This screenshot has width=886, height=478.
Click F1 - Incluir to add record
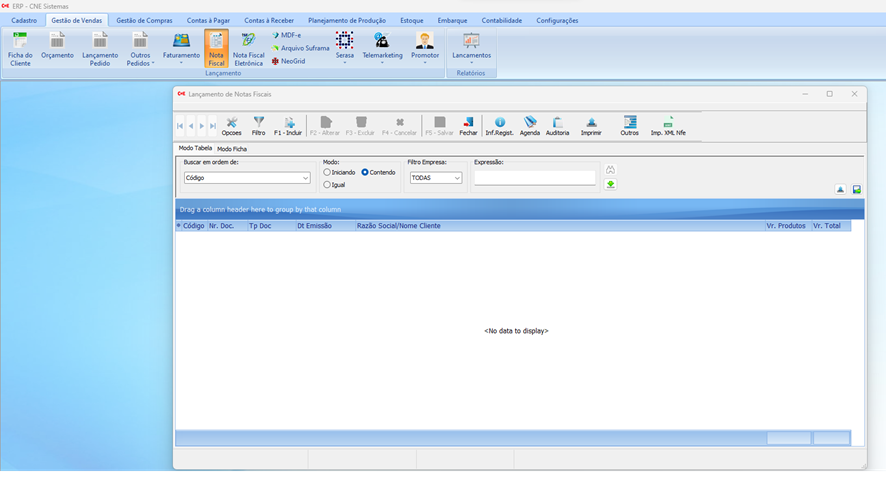click(288, 125)
